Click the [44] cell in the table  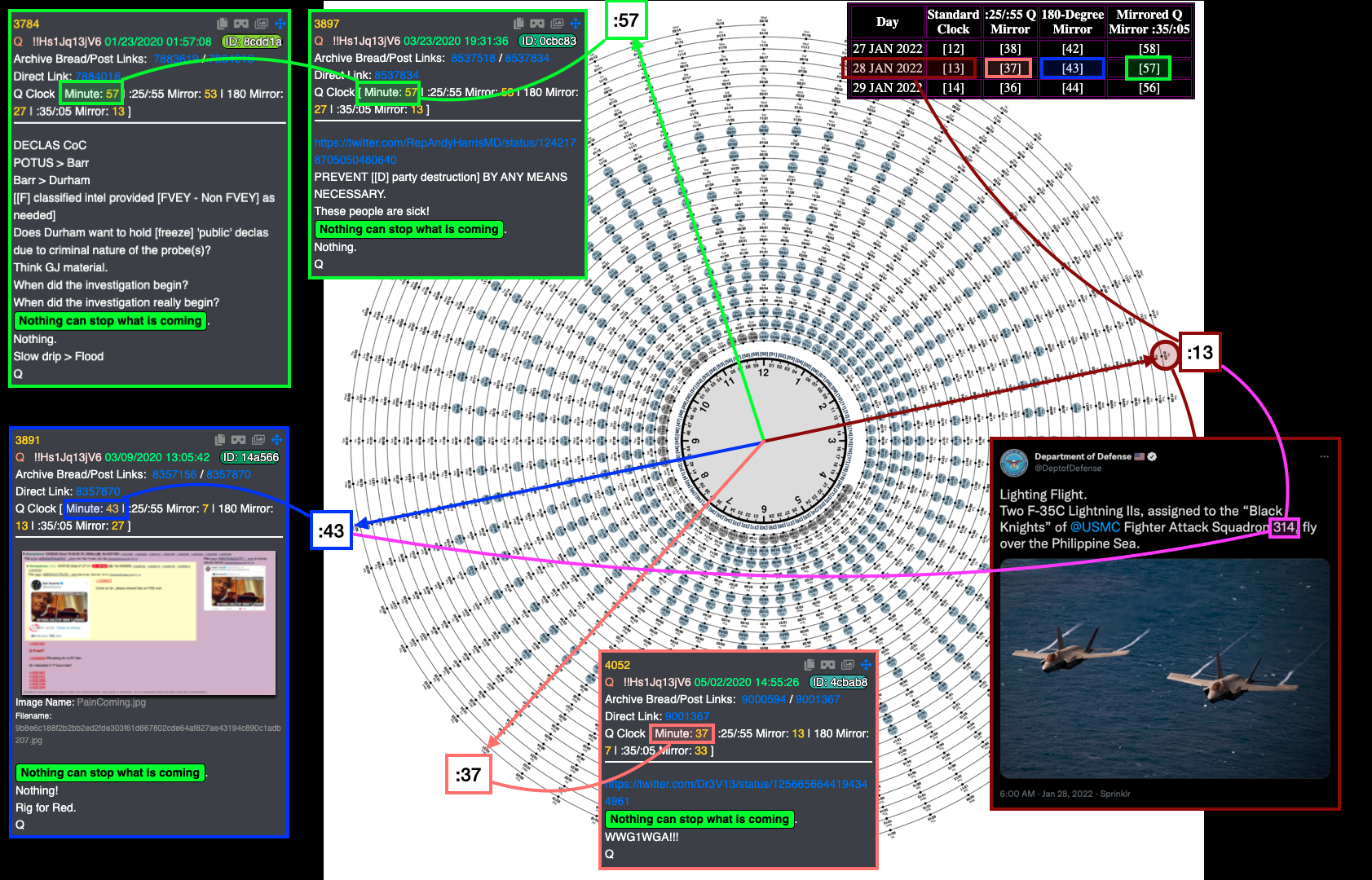point(1072,88)
